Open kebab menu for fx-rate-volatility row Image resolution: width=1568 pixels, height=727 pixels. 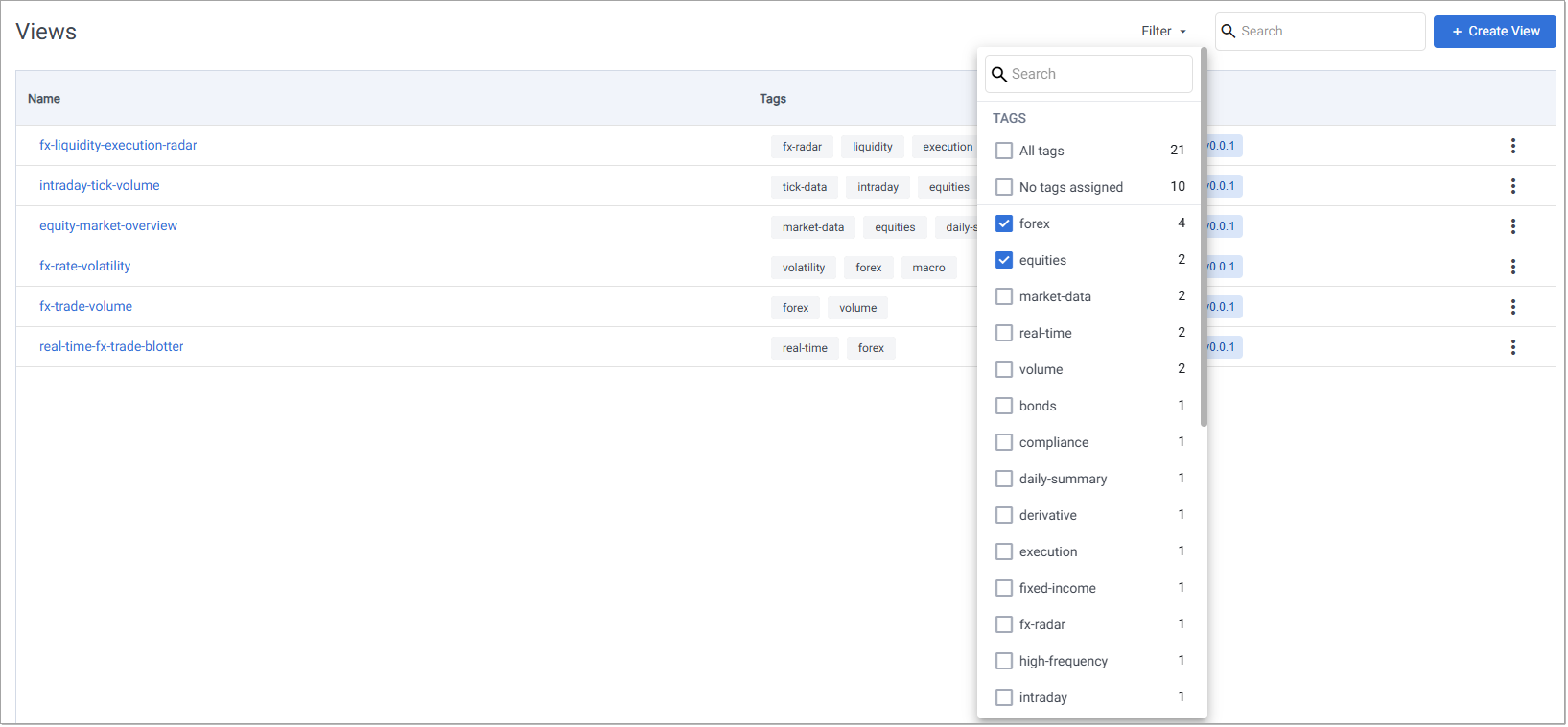coord(1512,267)
